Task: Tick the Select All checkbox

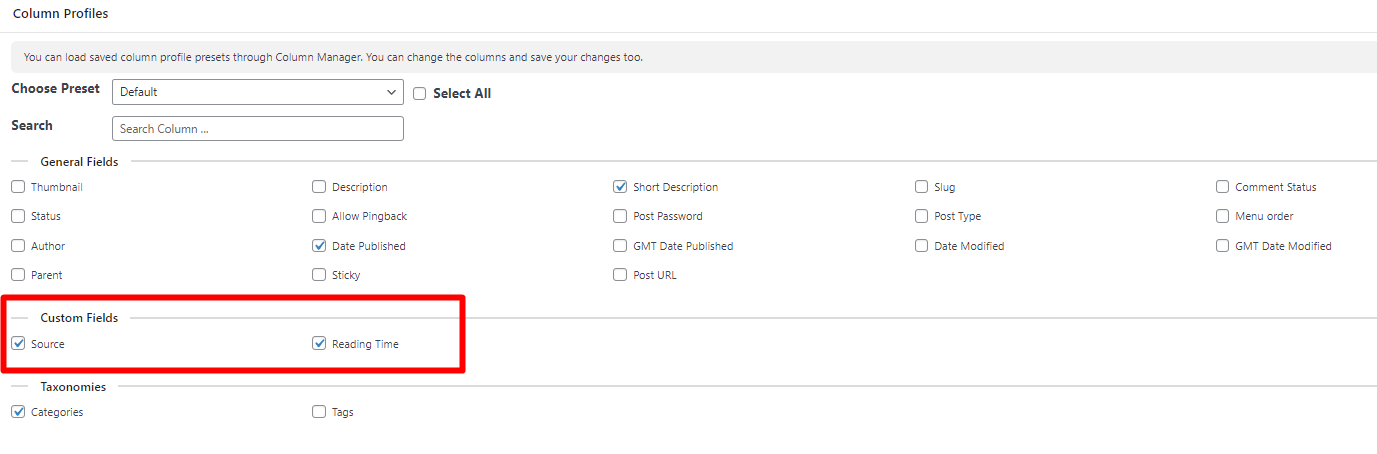Action: coord(420,93)
